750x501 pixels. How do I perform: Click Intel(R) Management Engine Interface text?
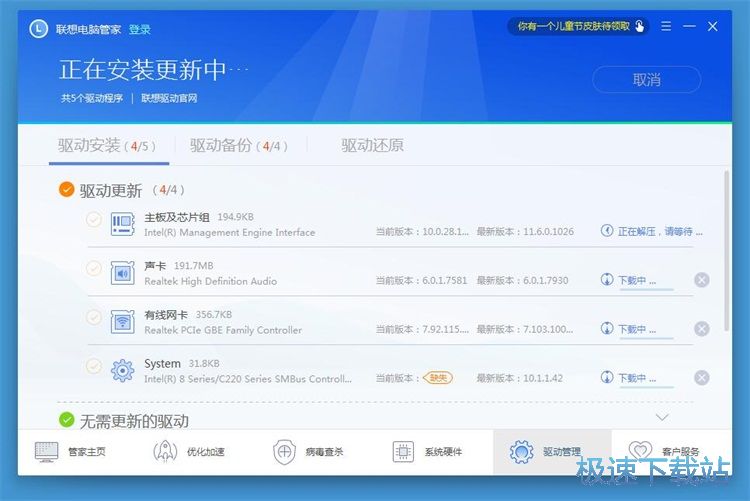click(230, 233)
